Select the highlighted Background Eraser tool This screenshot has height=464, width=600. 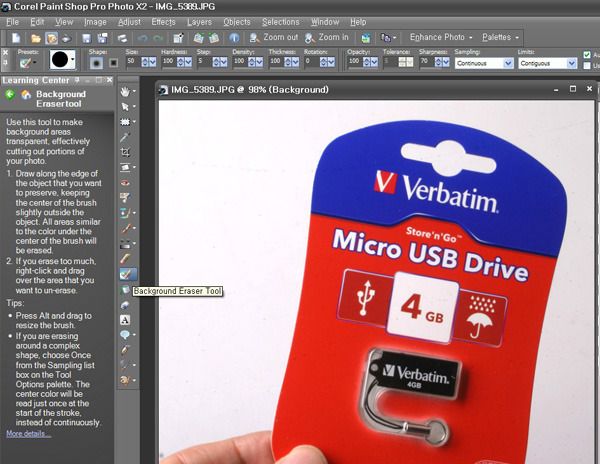pos(128,274)
